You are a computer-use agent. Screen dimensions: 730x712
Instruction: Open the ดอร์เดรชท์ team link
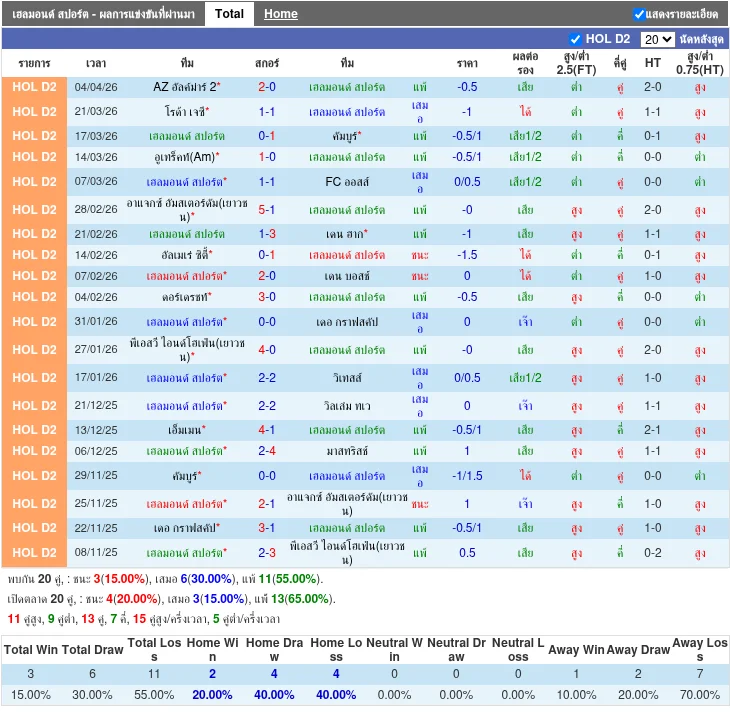(185, 297)
